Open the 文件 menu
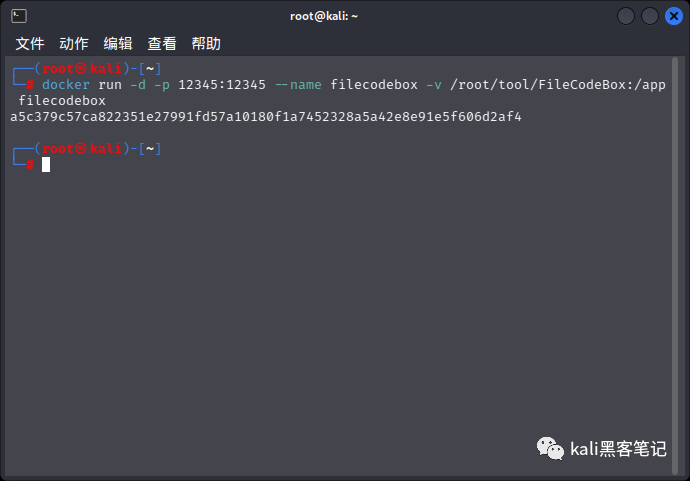Screen dimensions: 690x481 [30, 44]
